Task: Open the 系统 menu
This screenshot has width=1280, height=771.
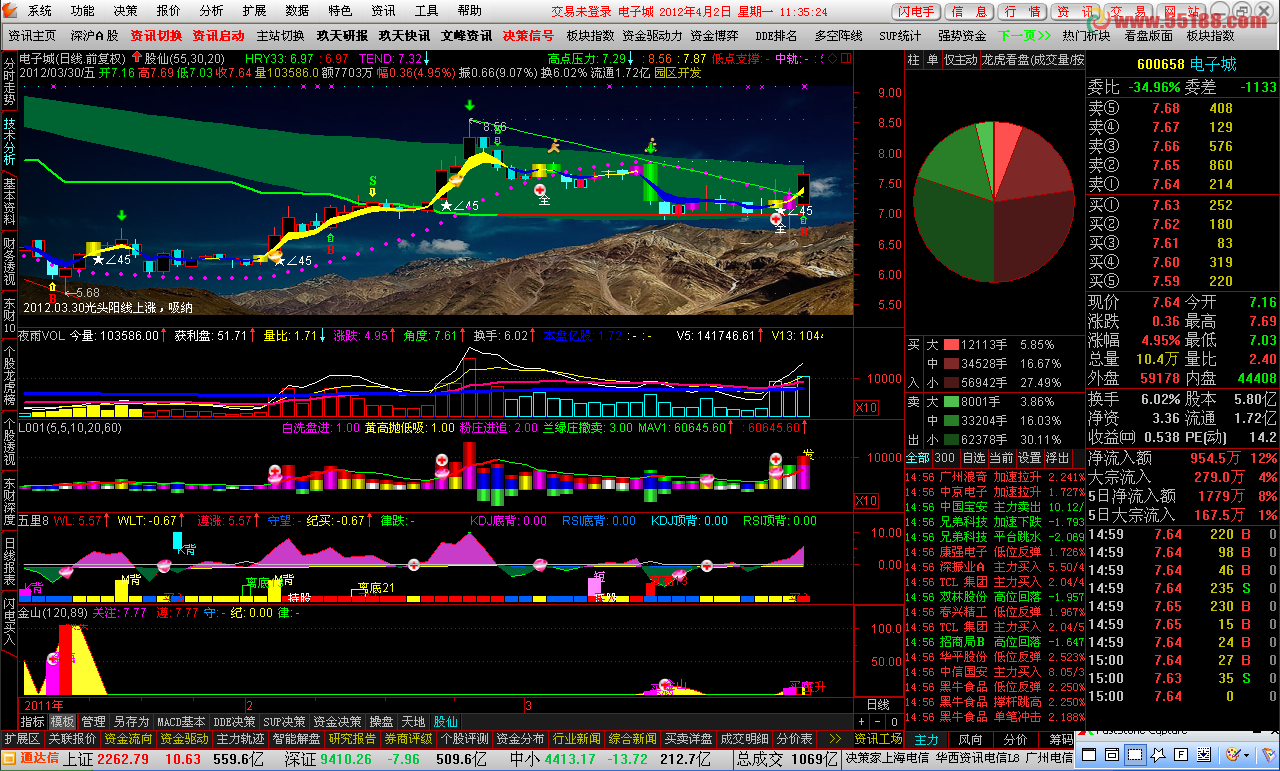Action: coord(40,11)
